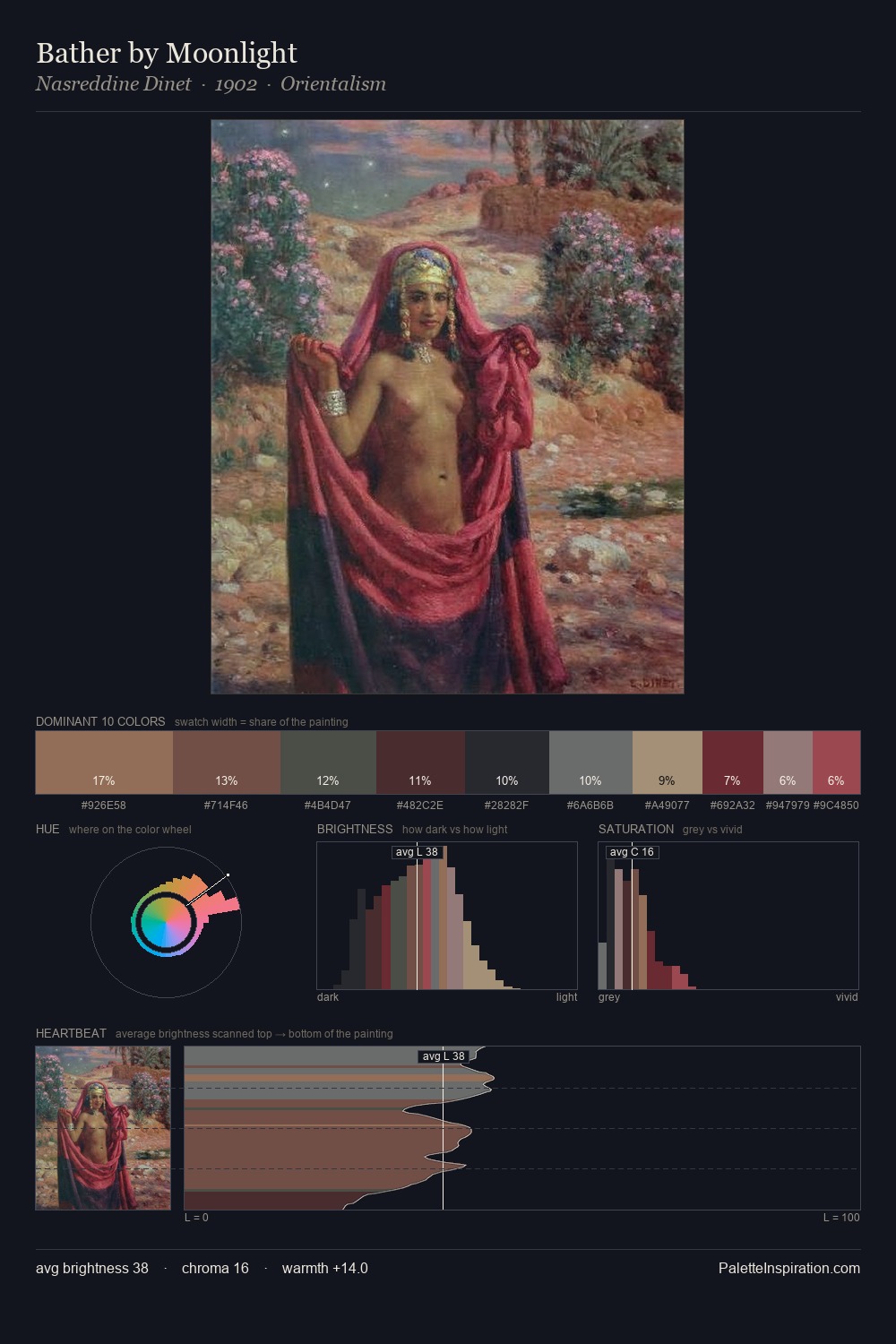Pick the #4B4D47 12% swatch
This screenshot has width=896, height=1344.
coord(328,762)
